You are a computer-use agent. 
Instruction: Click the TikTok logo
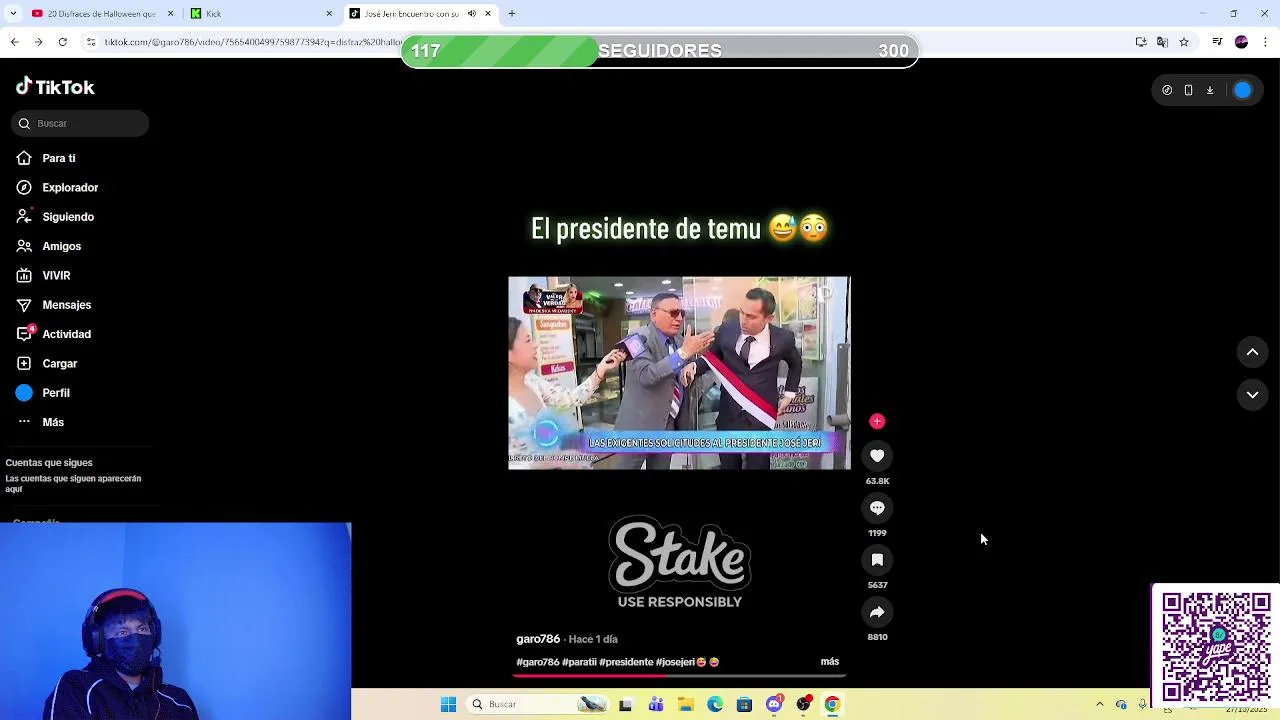point(55,87)
